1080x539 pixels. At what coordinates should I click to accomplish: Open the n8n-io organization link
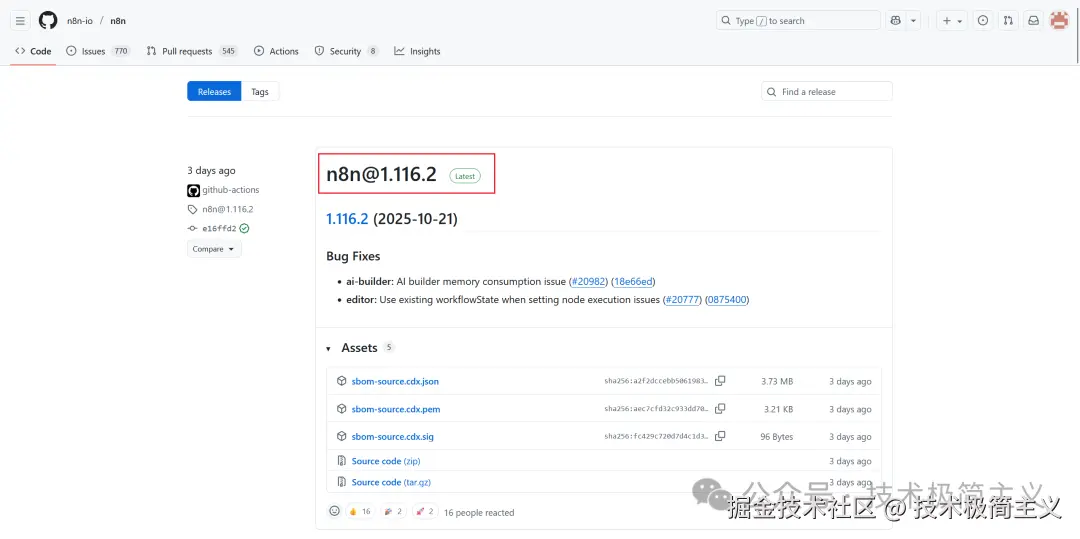pyautogui.click(x=80, y=21)
